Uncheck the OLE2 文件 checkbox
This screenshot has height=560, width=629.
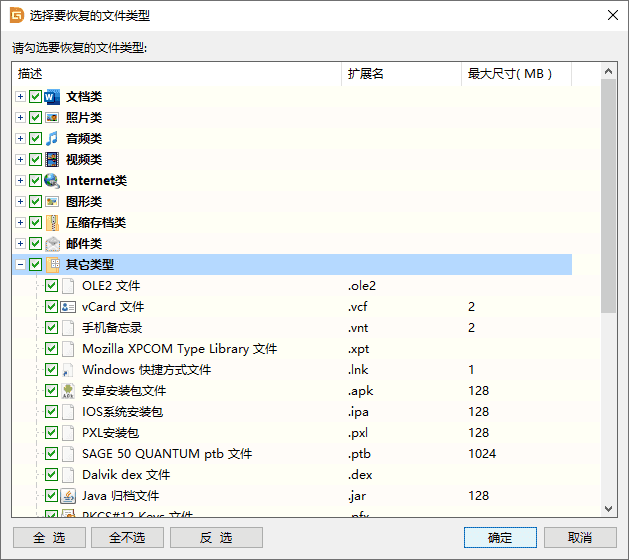(x=51, y=286)
